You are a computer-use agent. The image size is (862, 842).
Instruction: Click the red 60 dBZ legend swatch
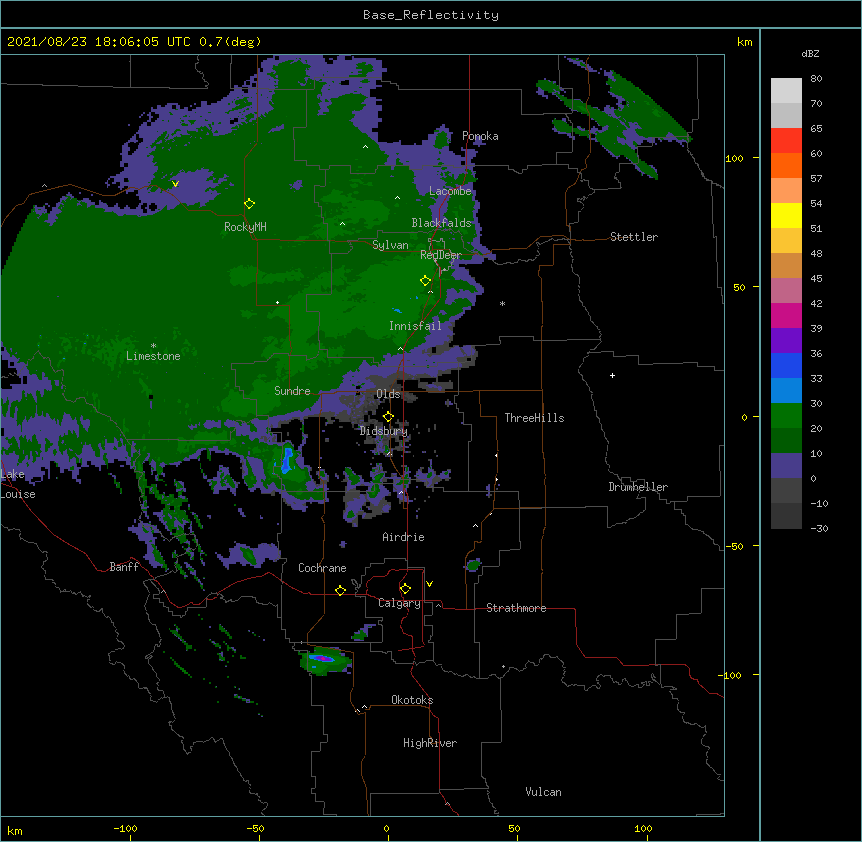coord(786,141)
